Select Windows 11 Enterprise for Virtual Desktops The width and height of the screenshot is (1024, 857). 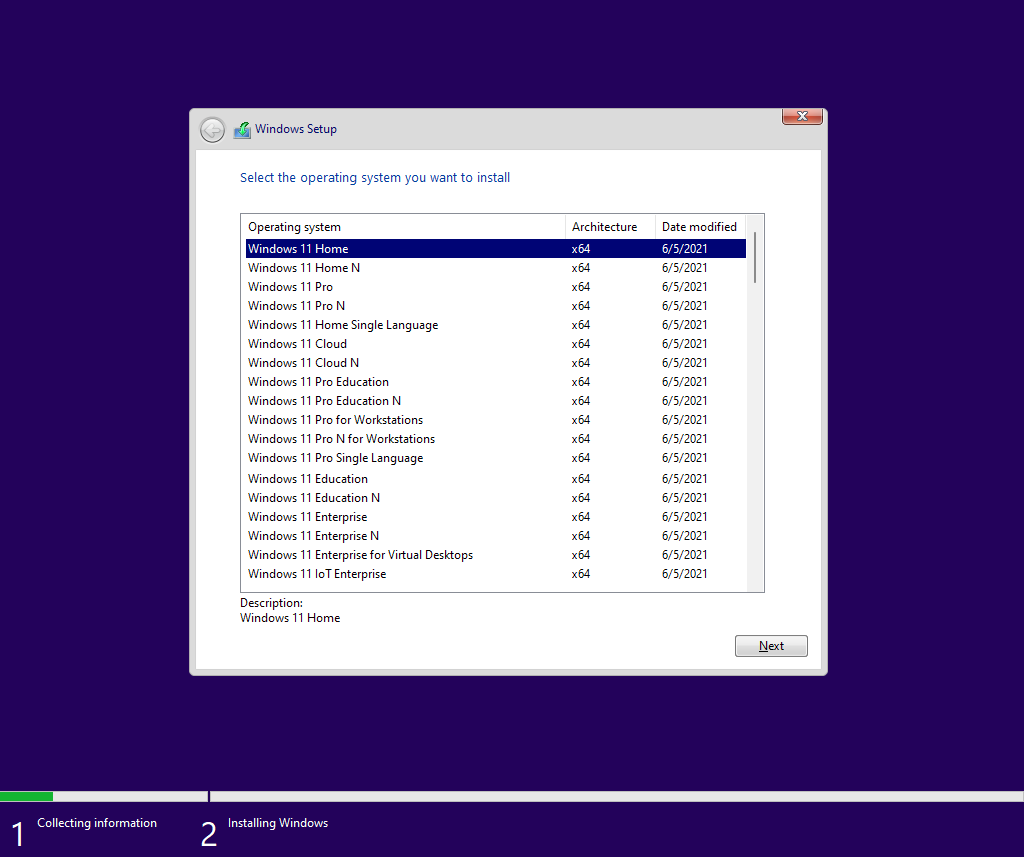tap(496, 555)
